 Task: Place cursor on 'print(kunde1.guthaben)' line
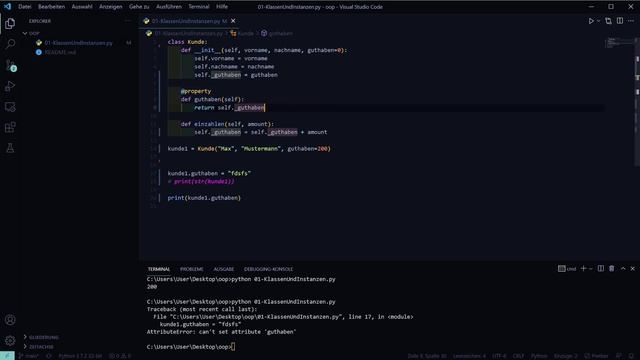204,198
